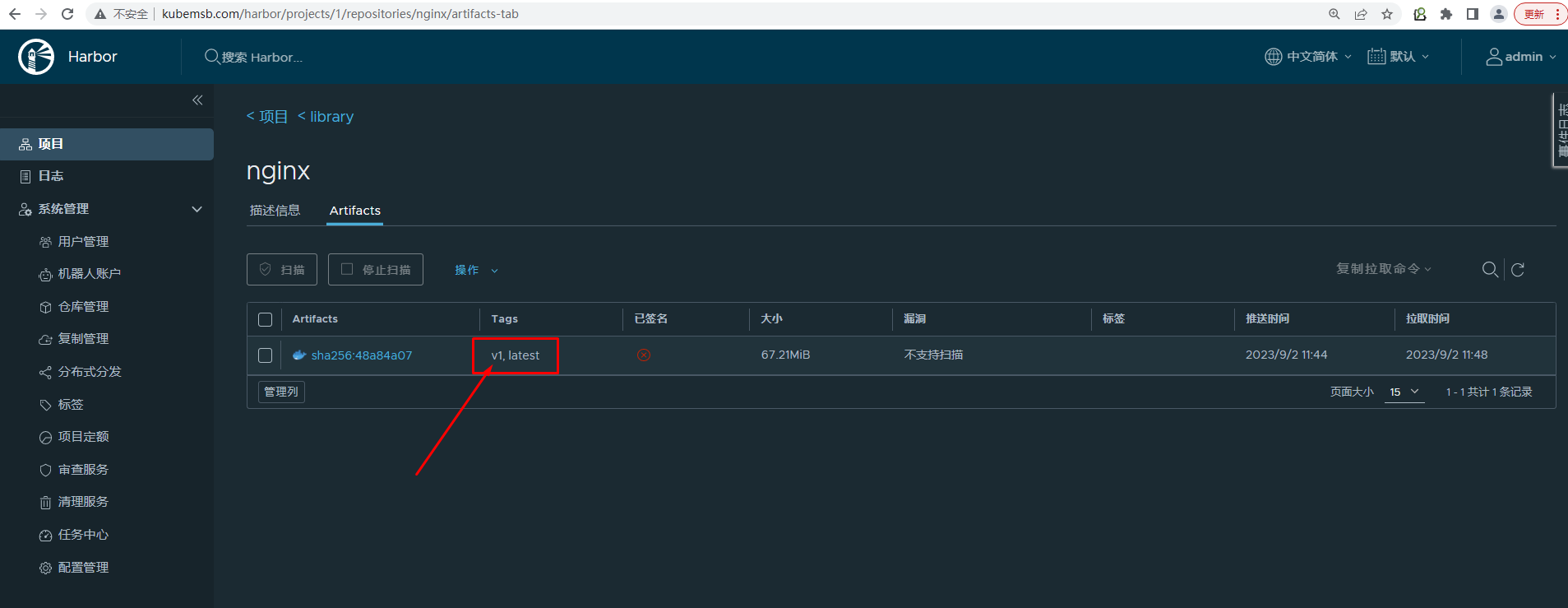Open 项目 in the sidebar
Screen dimensions: 1568x608
(x=107, y=144)
